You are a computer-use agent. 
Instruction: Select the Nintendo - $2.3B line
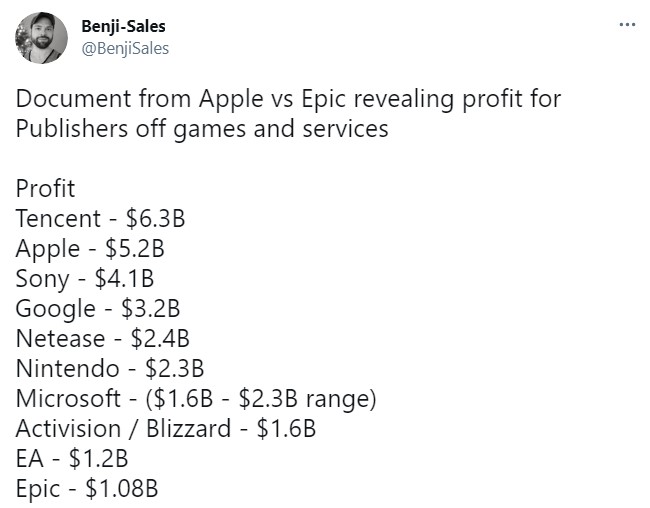pyautogui.click(x=109, y=369)
